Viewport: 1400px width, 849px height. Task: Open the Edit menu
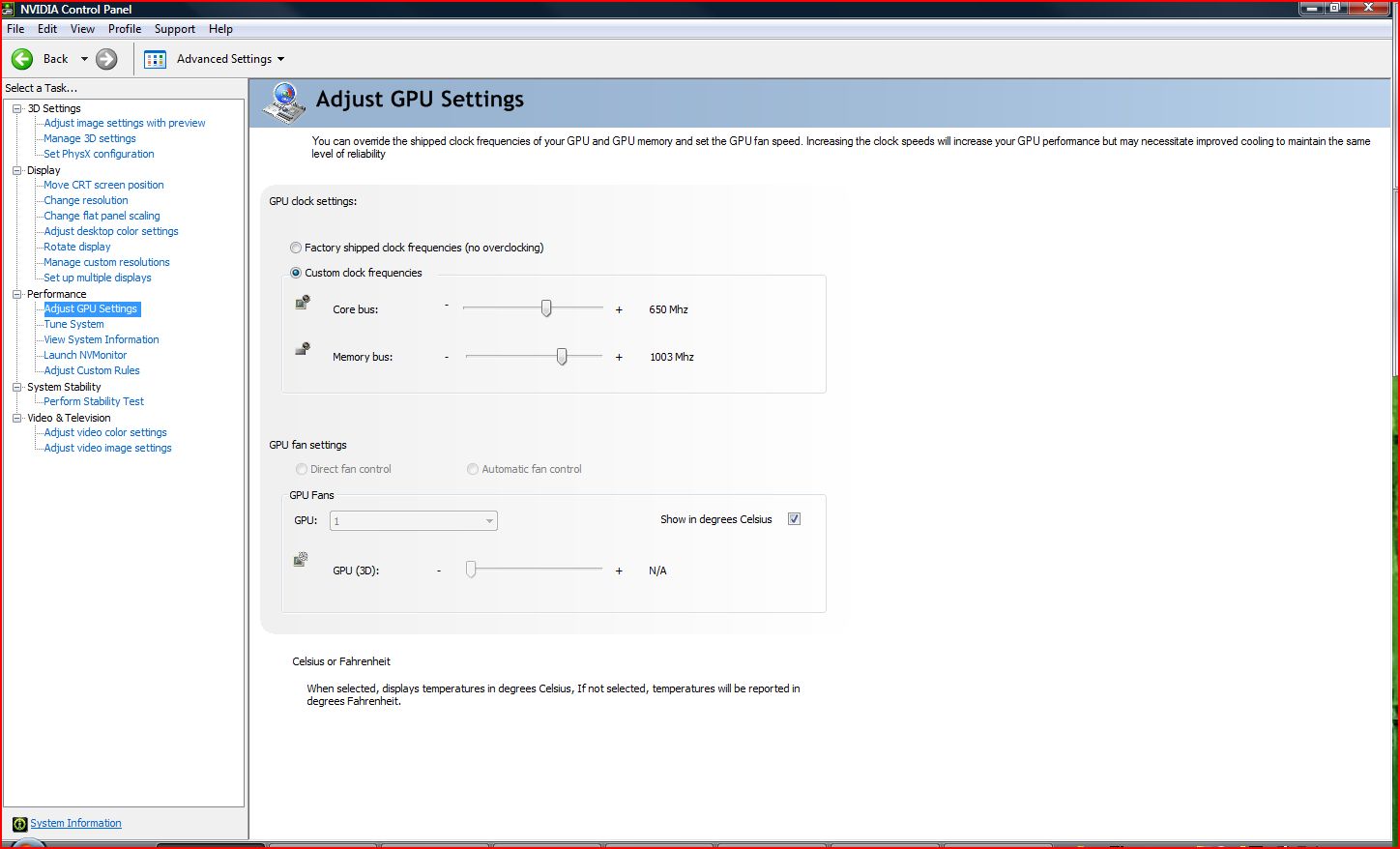point(47,29)
